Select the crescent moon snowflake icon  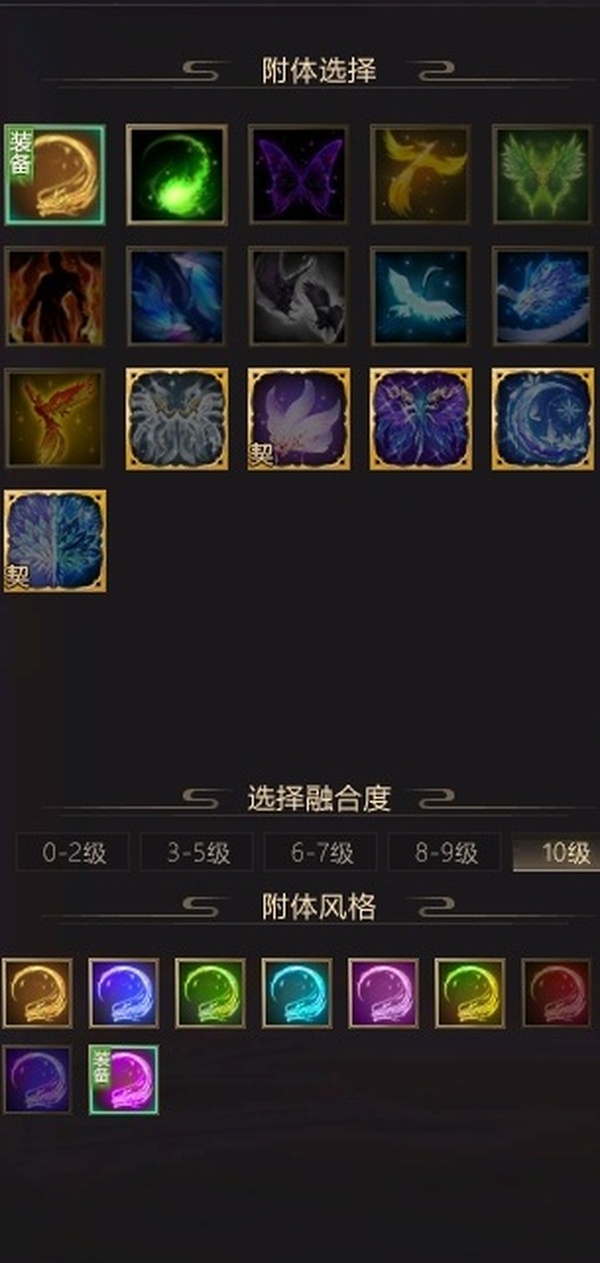pos(542,418)
